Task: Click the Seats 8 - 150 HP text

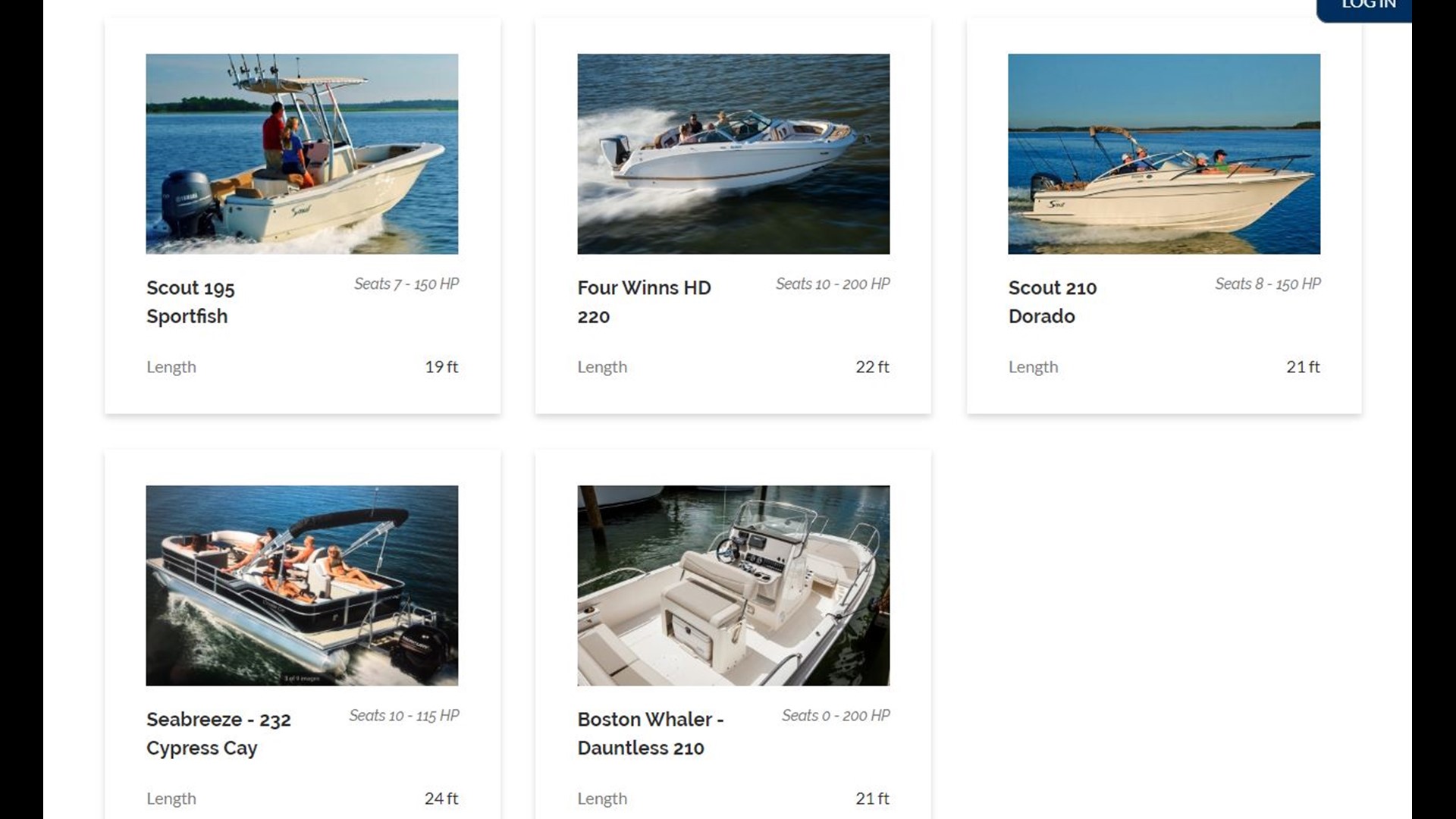Action: (1268, 284)
